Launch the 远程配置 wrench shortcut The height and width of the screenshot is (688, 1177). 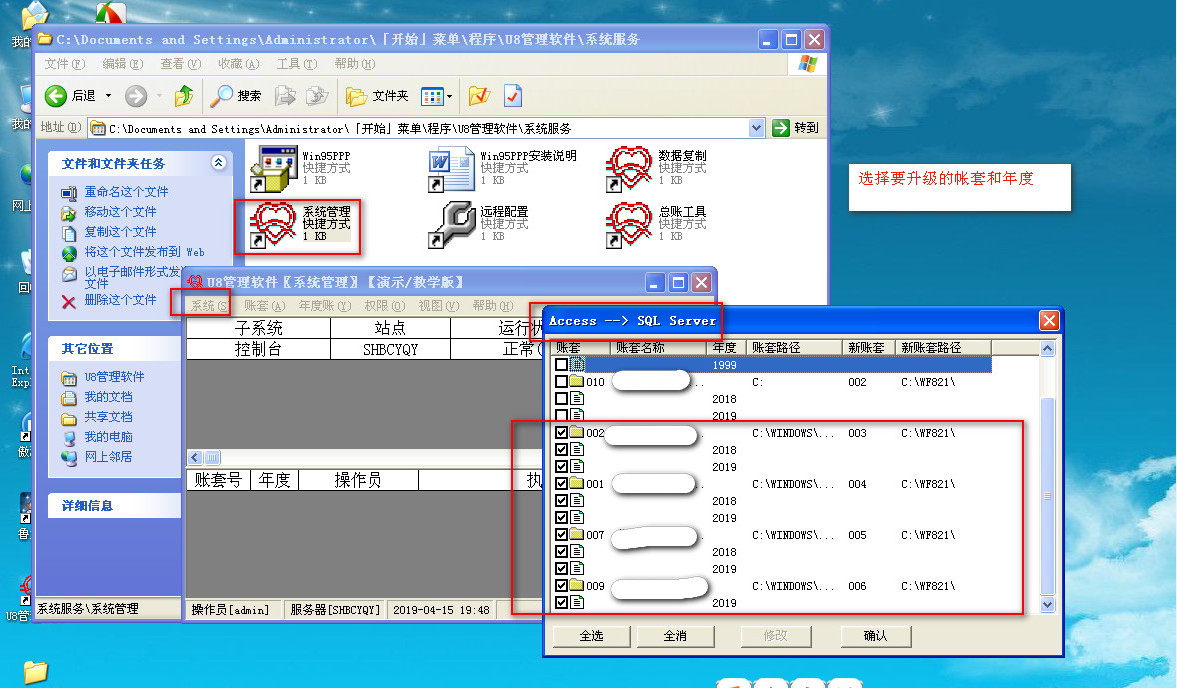(x=451, y=224)
